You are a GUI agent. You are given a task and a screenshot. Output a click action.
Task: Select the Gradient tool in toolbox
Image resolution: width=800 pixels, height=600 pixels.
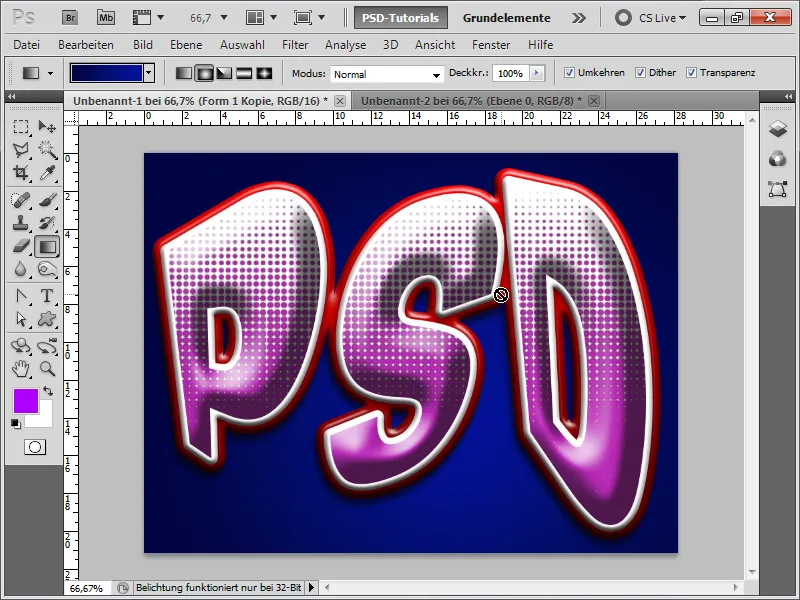[x=47, y=247]
